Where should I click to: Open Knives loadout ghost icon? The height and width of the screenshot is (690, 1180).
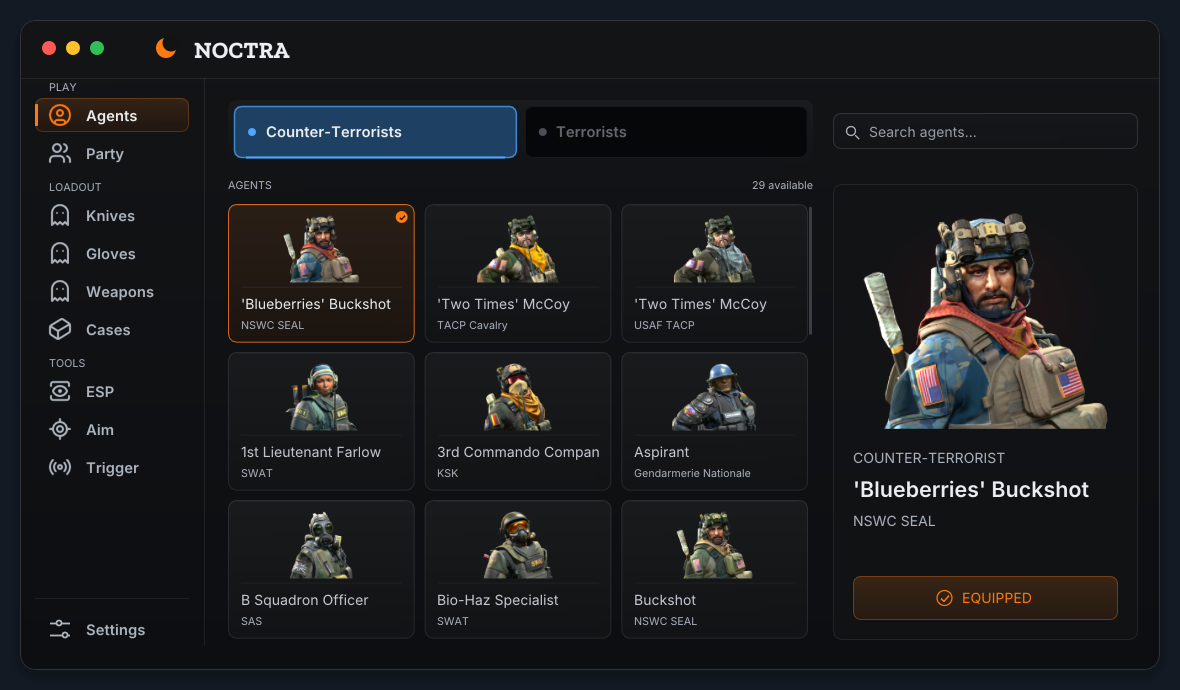pyautogui.click(x=60, y=216)
